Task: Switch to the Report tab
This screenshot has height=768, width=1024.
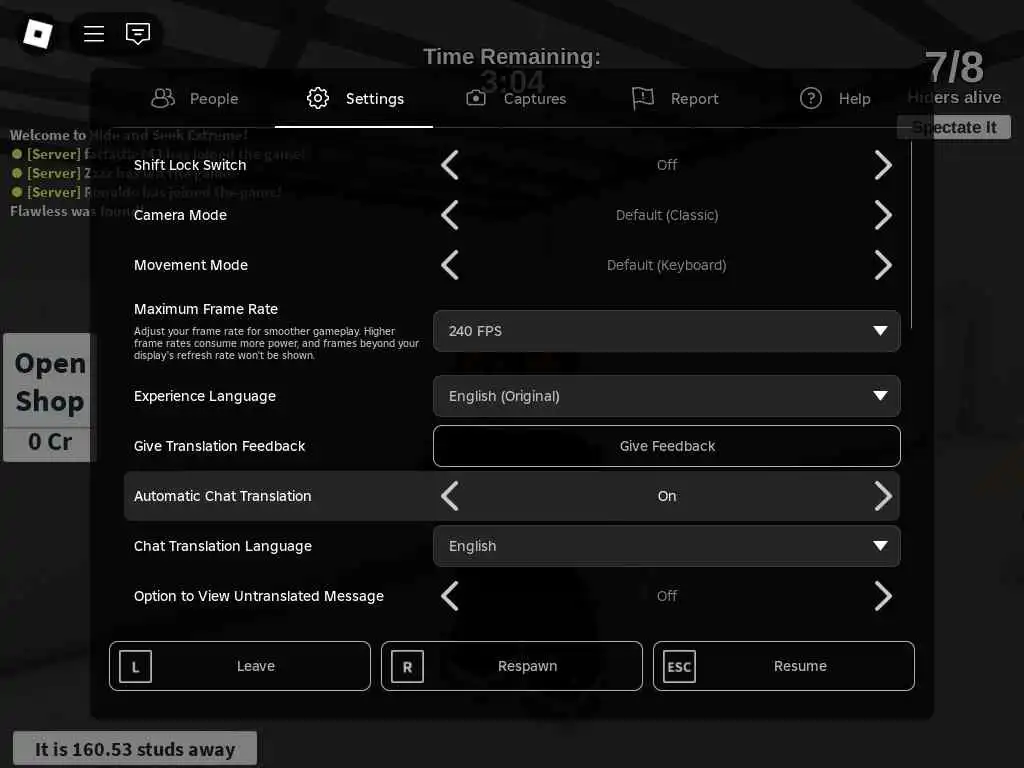Action: pos(675,99)
